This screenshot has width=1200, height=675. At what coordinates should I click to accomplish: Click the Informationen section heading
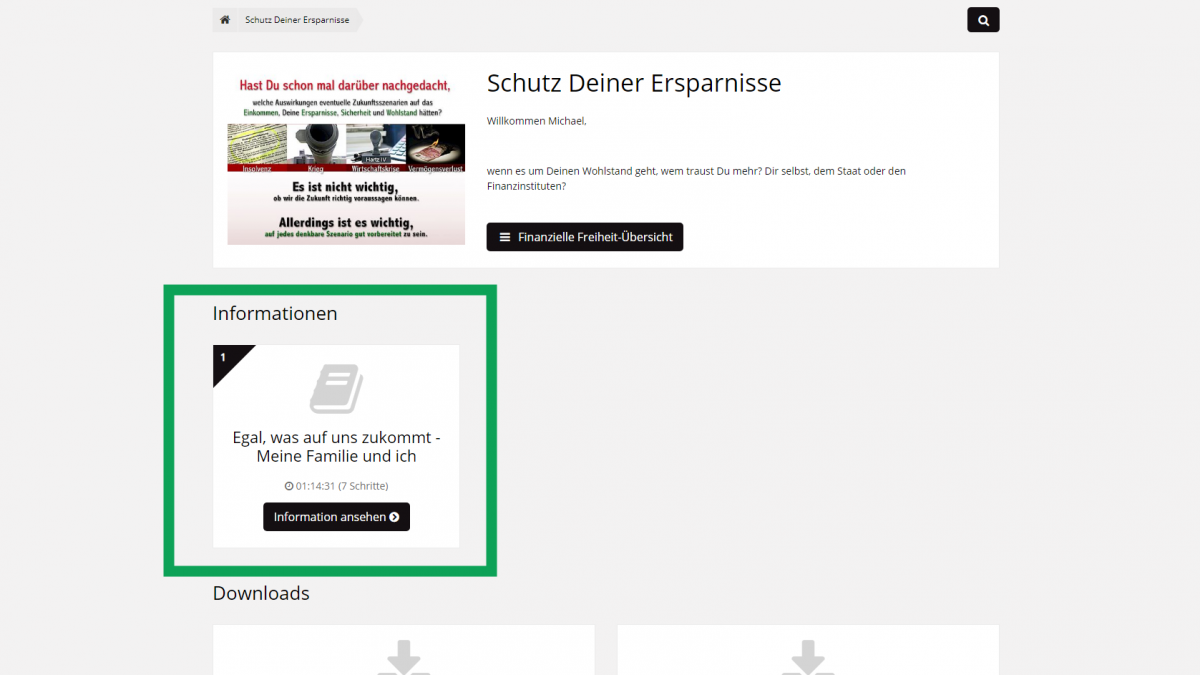pos(275,313)
